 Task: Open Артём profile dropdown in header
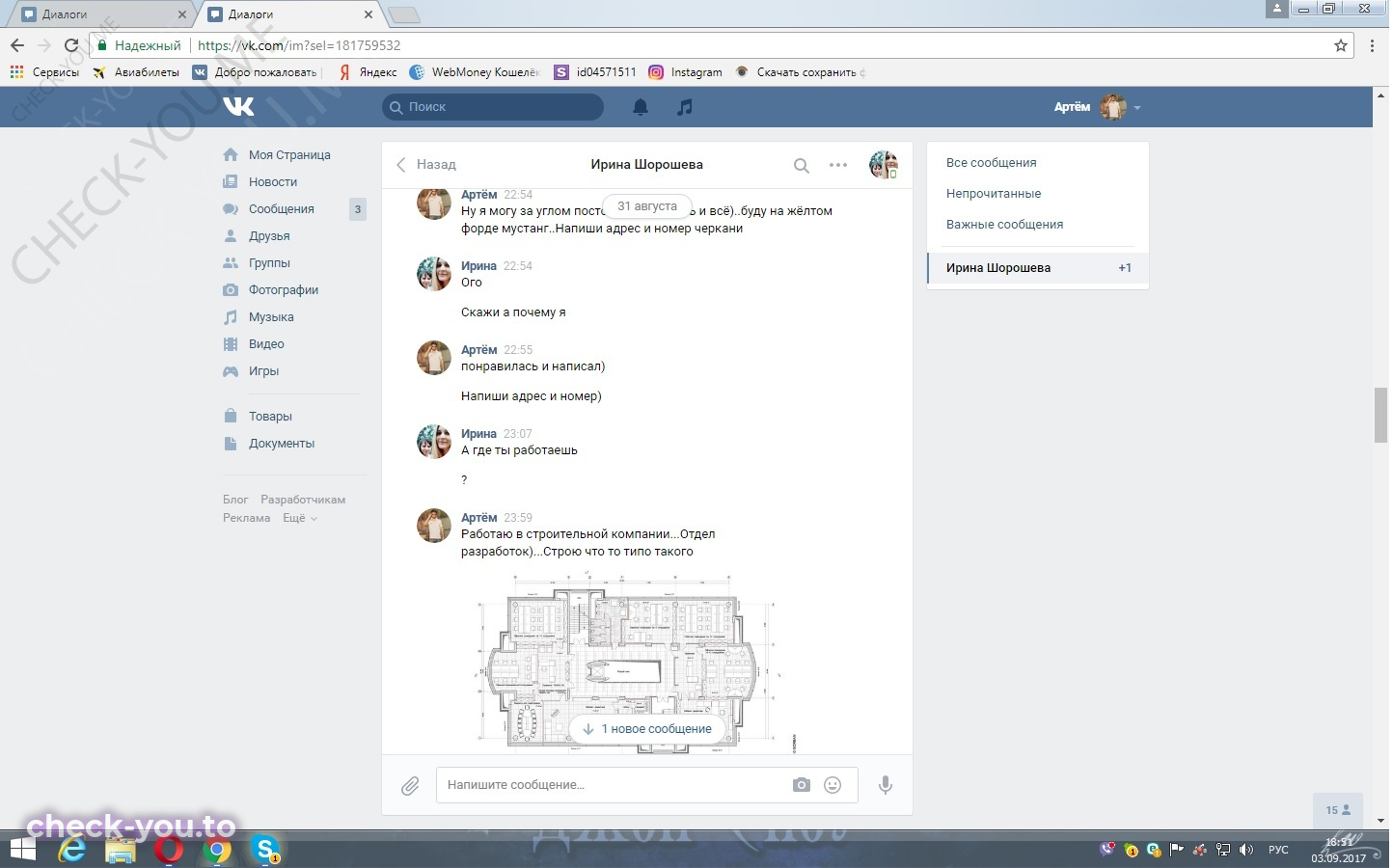[1098, 107]
